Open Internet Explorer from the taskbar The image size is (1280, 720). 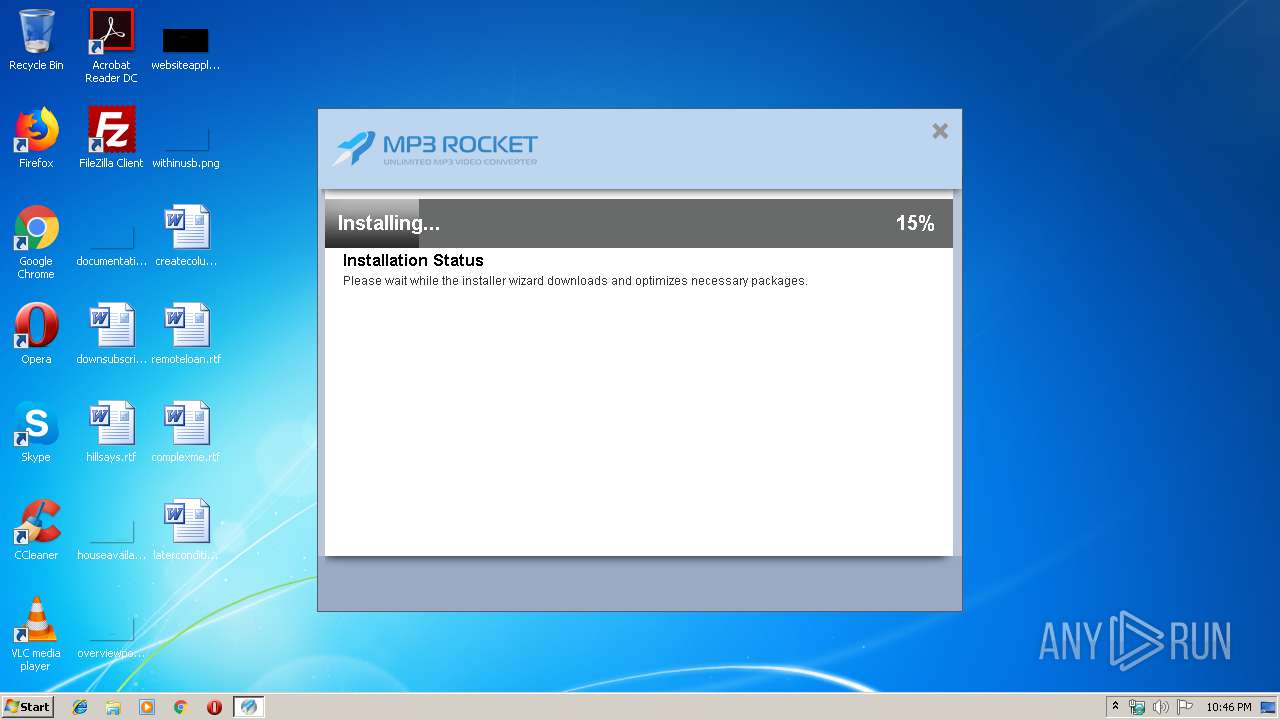tap(80, 707)
